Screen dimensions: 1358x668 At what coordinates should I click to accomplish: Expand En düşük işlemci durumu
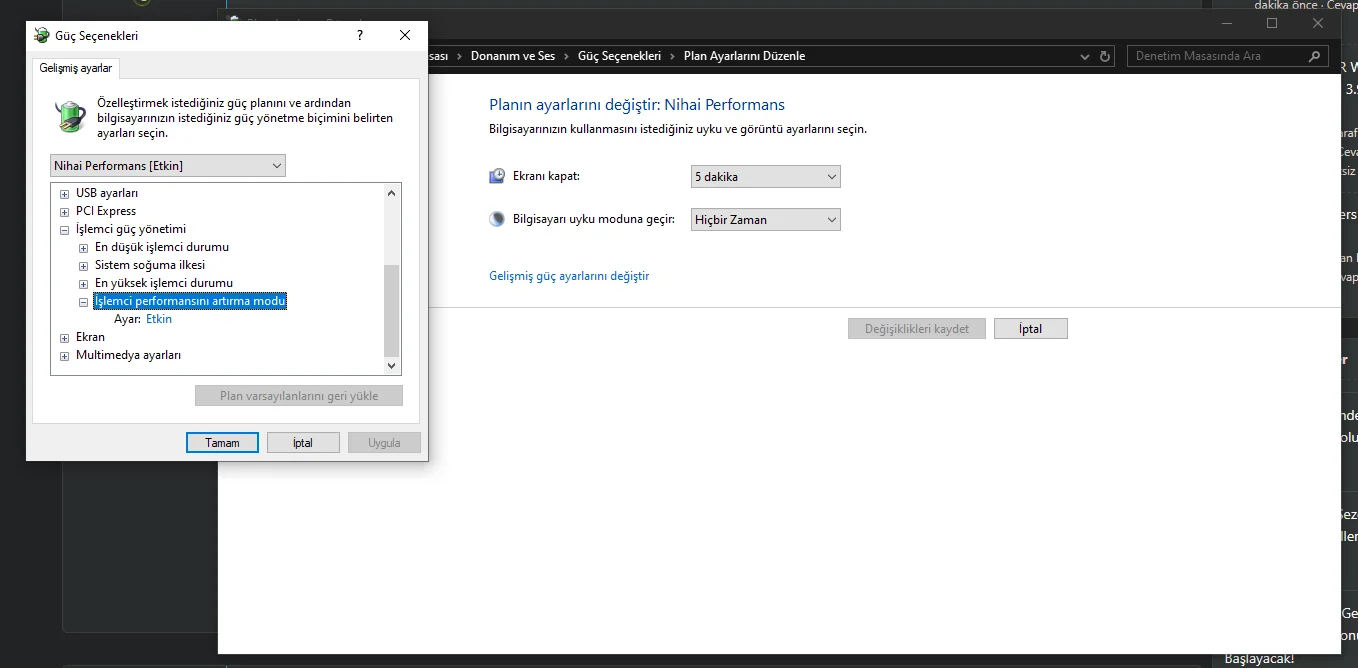[84, 247]
